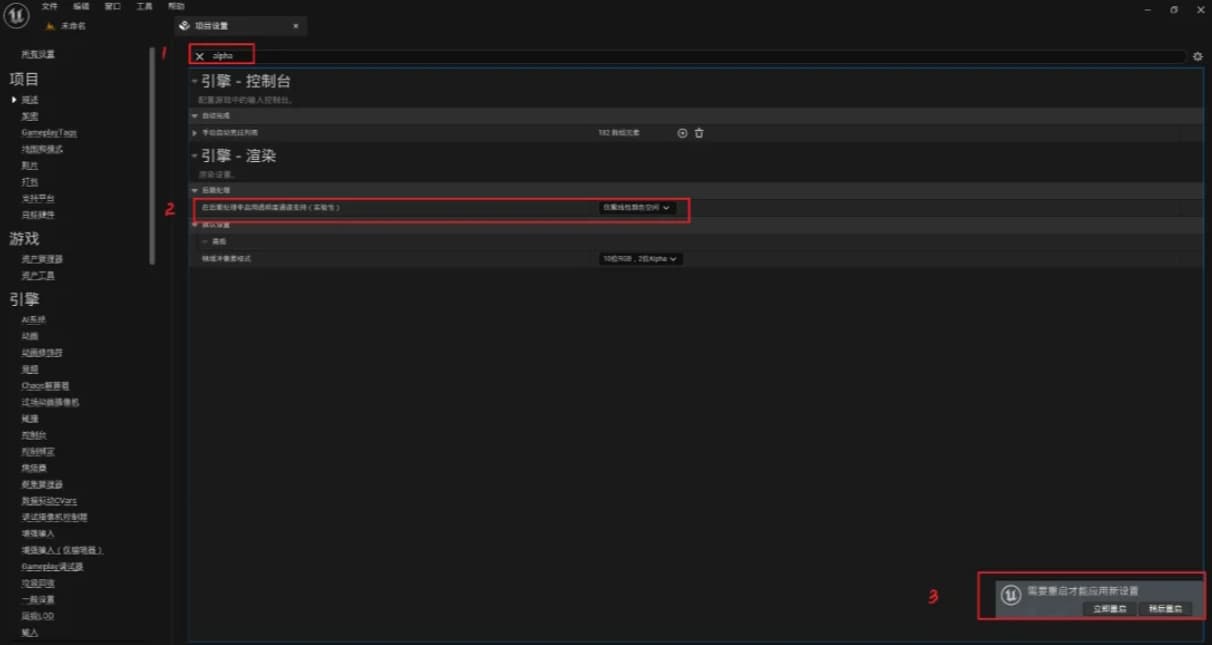Select 地图和模式 in the sidebar
Image resolution: width=1212 pixels, height=645 pixels.
coord(42,149)
